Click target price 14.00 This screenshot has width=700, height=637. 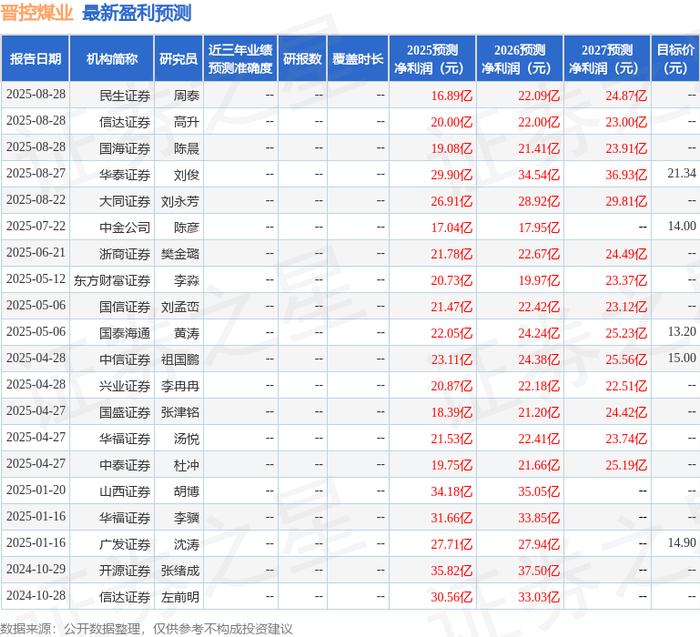(x=682, y=226)
